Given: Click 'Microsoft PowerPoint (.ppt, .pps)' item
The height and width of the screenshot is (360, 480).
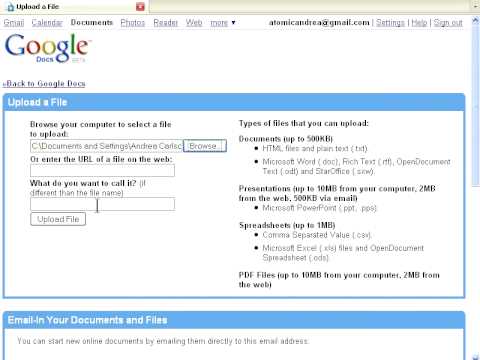Looking at the screenshot, I should click(319, 208).
